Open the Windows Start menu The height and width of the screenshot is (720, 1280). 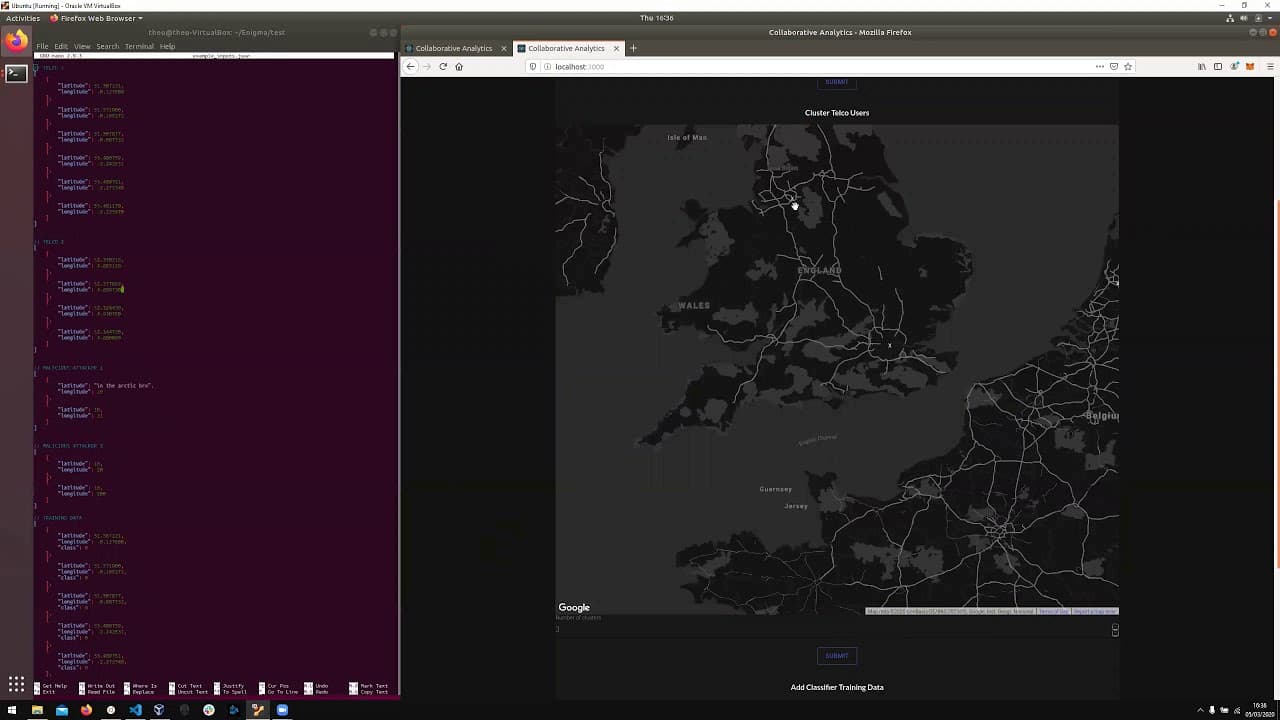[13, 710]
